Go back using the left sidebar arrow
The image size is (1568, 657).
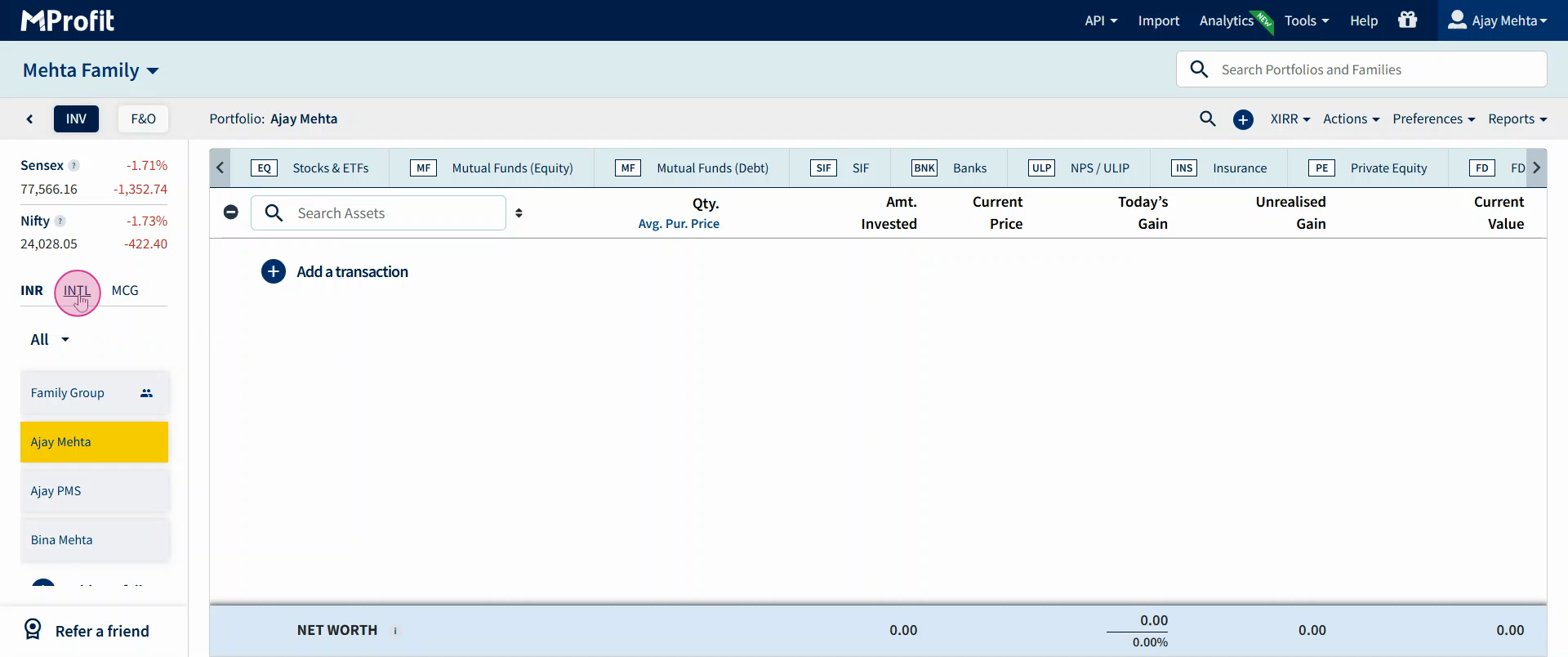(x=30, y=119)
